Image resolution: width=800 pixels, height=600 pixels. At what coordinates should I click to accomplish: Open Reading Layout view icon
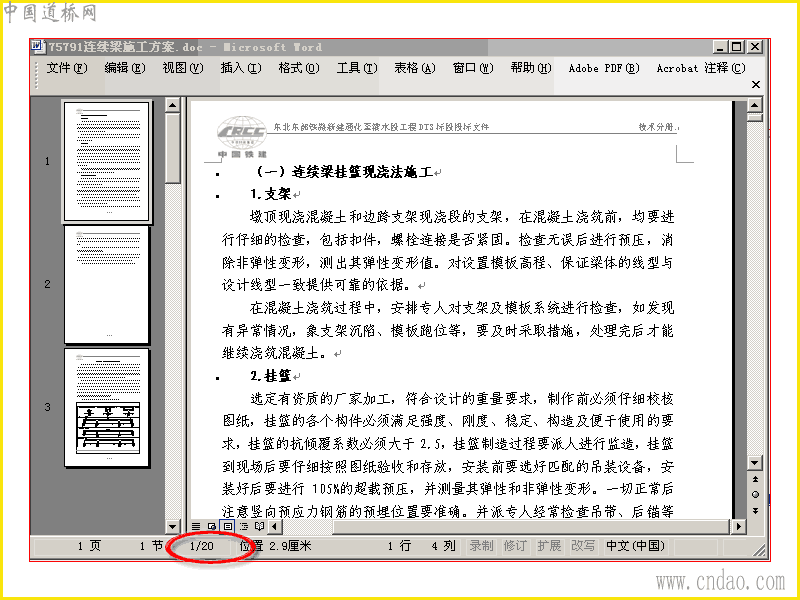(x=259, y=526)
